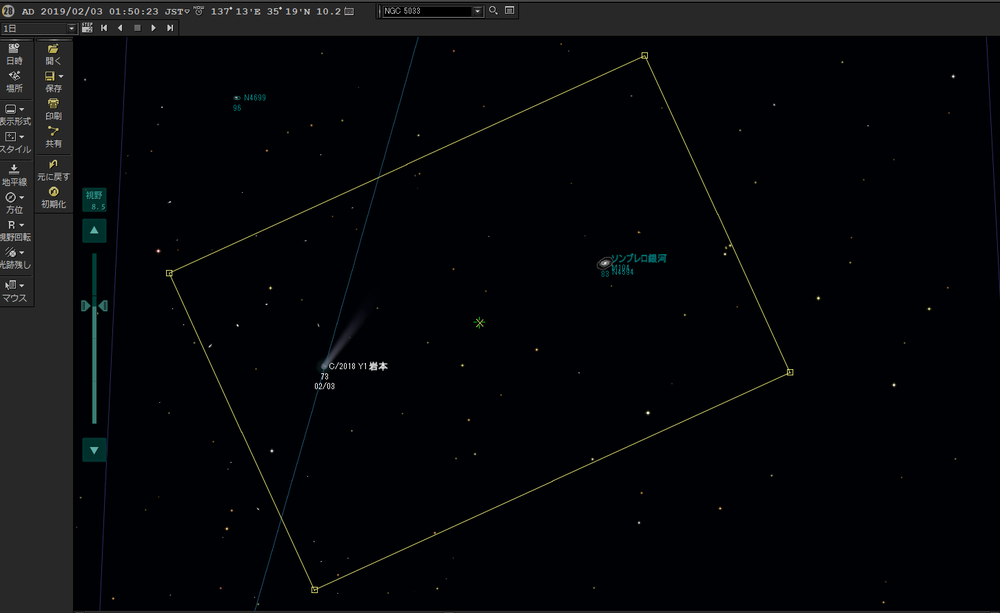Screen dimensions: 1000x613
Task: Open the save options arrow beside 保存
Action: [61, 77]
